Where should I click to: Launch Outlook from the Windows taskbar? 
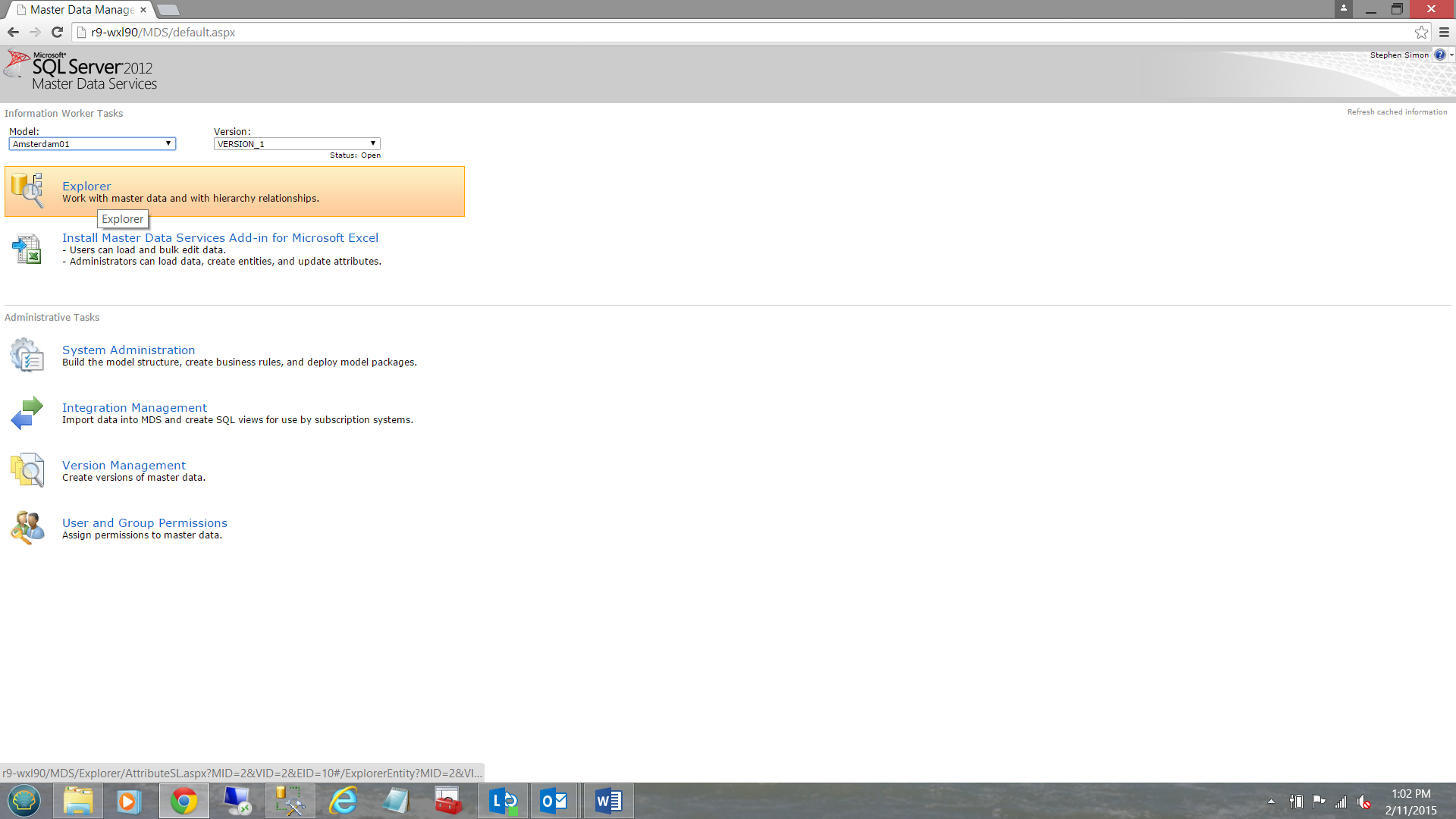(554, 801)
